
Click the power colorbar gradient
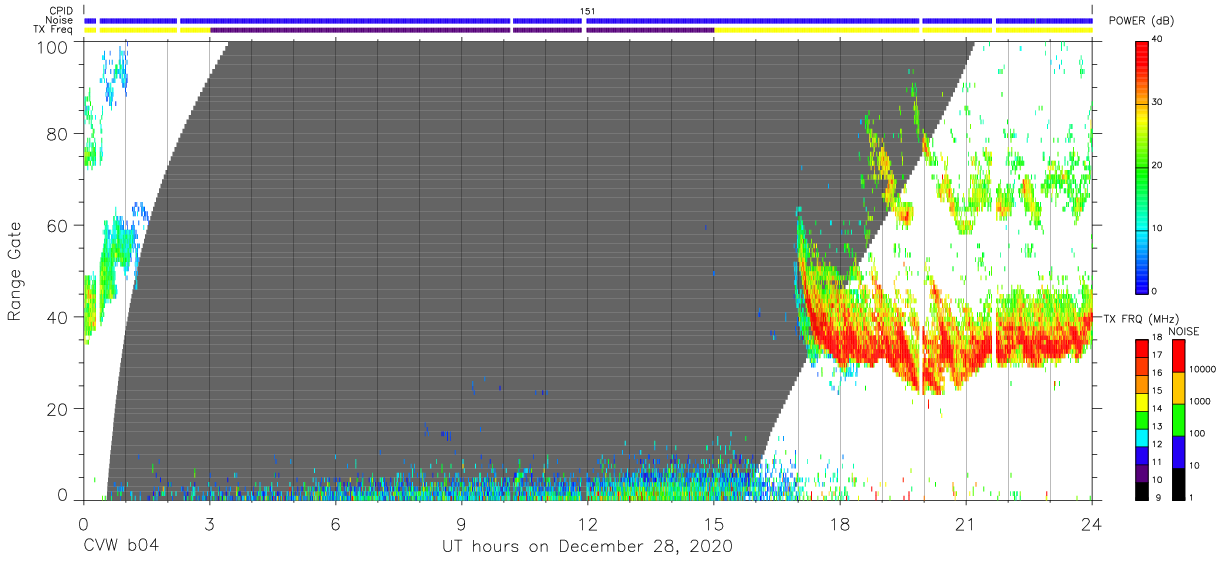[1142, 166]
